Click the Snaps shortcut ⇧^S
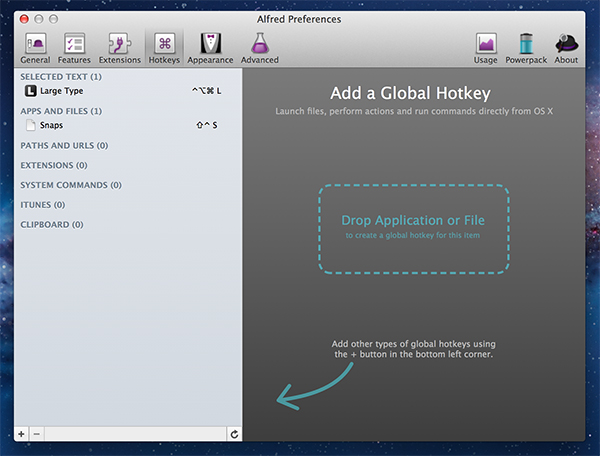This screenshot has height=456, width=600. pos(207,125)
